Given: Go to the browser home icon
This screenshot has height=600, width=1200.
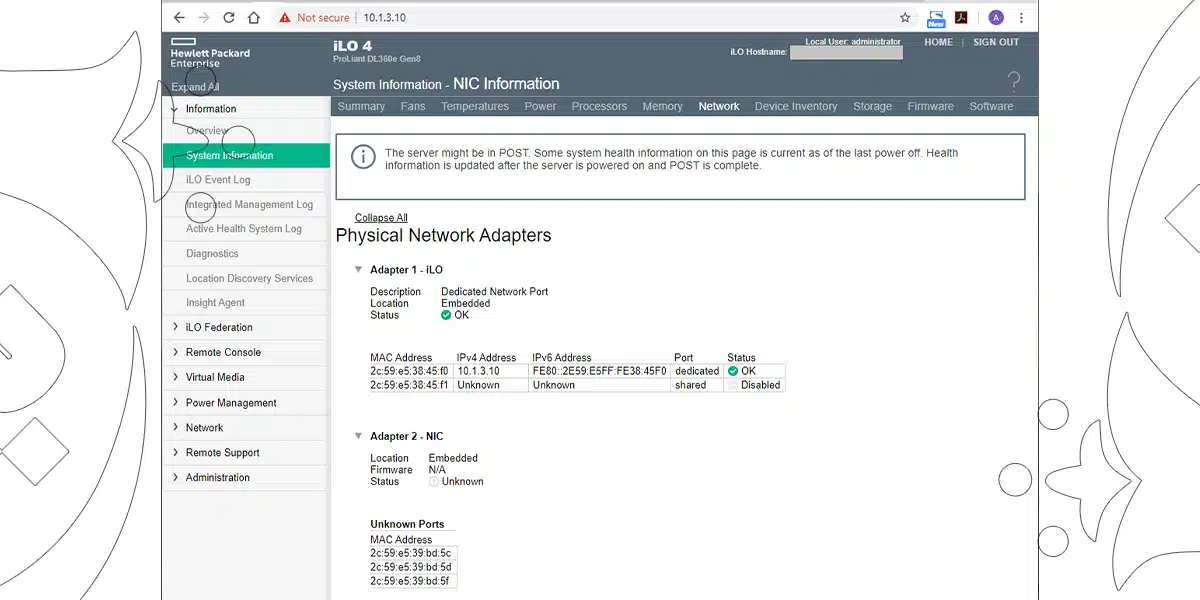Looking at the screenshot, I should [x=254, y=17].
